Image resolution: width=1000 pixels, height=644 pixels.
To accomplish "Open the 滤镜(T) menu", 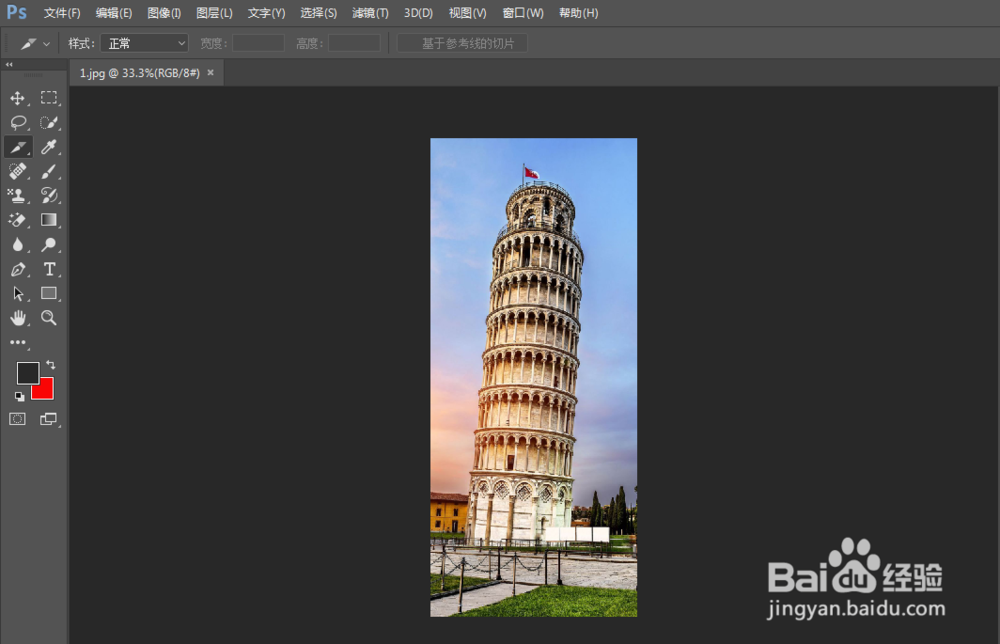I will coord(370,13).
